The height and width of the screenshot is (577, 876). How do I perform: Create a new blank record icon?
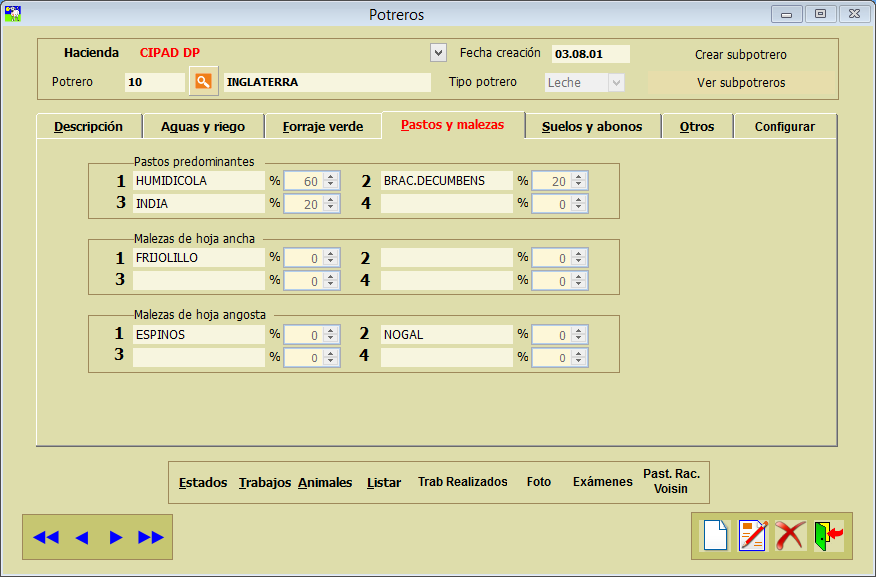tap(715, 536)
